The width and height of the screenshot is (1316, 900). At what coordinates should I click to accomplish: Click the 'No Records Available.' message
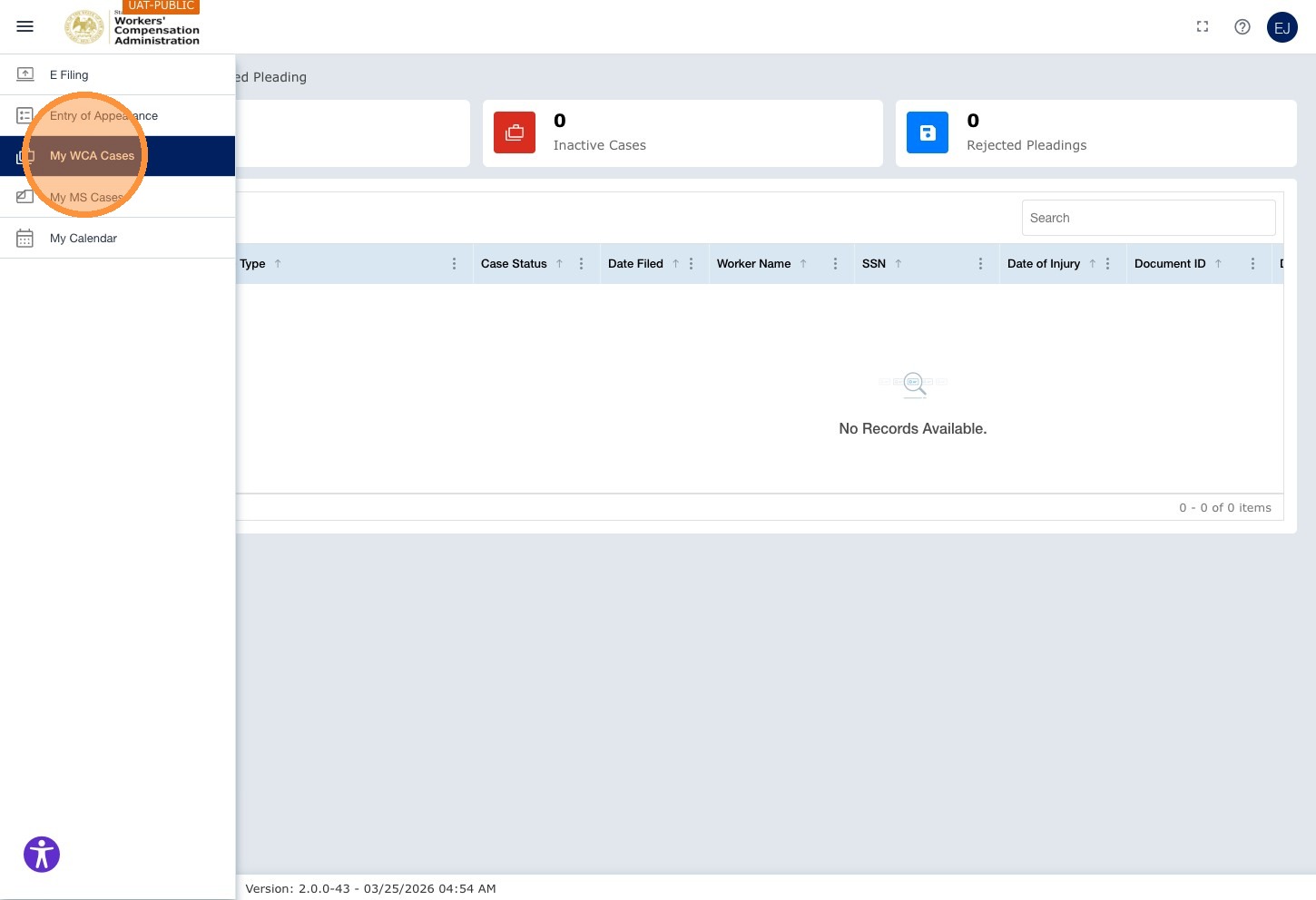coord(912,428)
